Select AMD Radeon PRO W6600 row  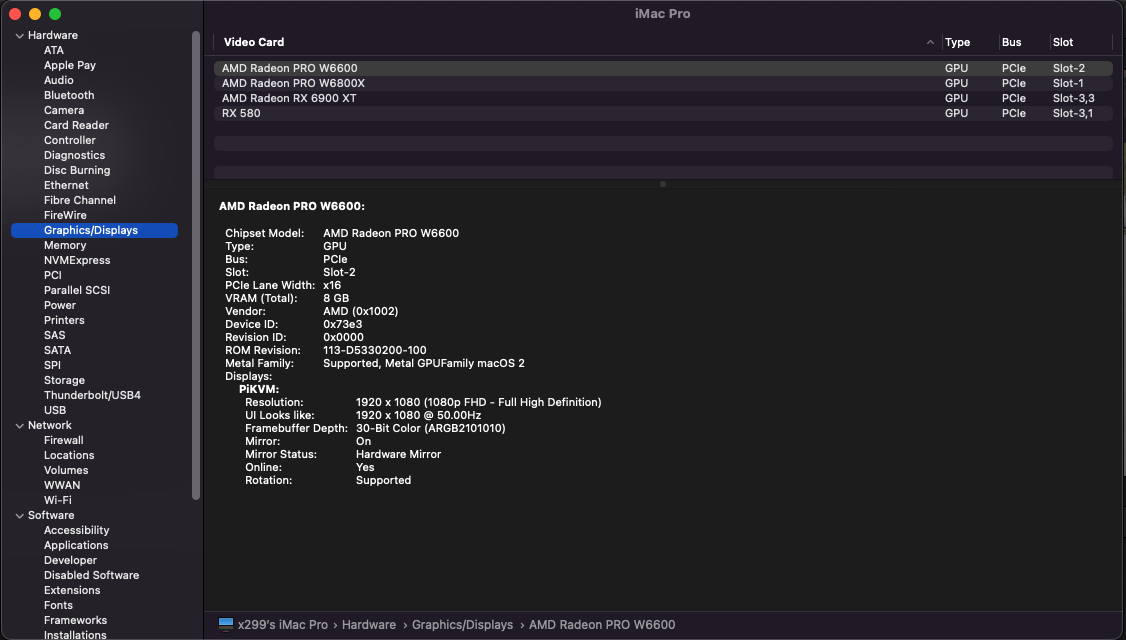click(x=663, y=68)
